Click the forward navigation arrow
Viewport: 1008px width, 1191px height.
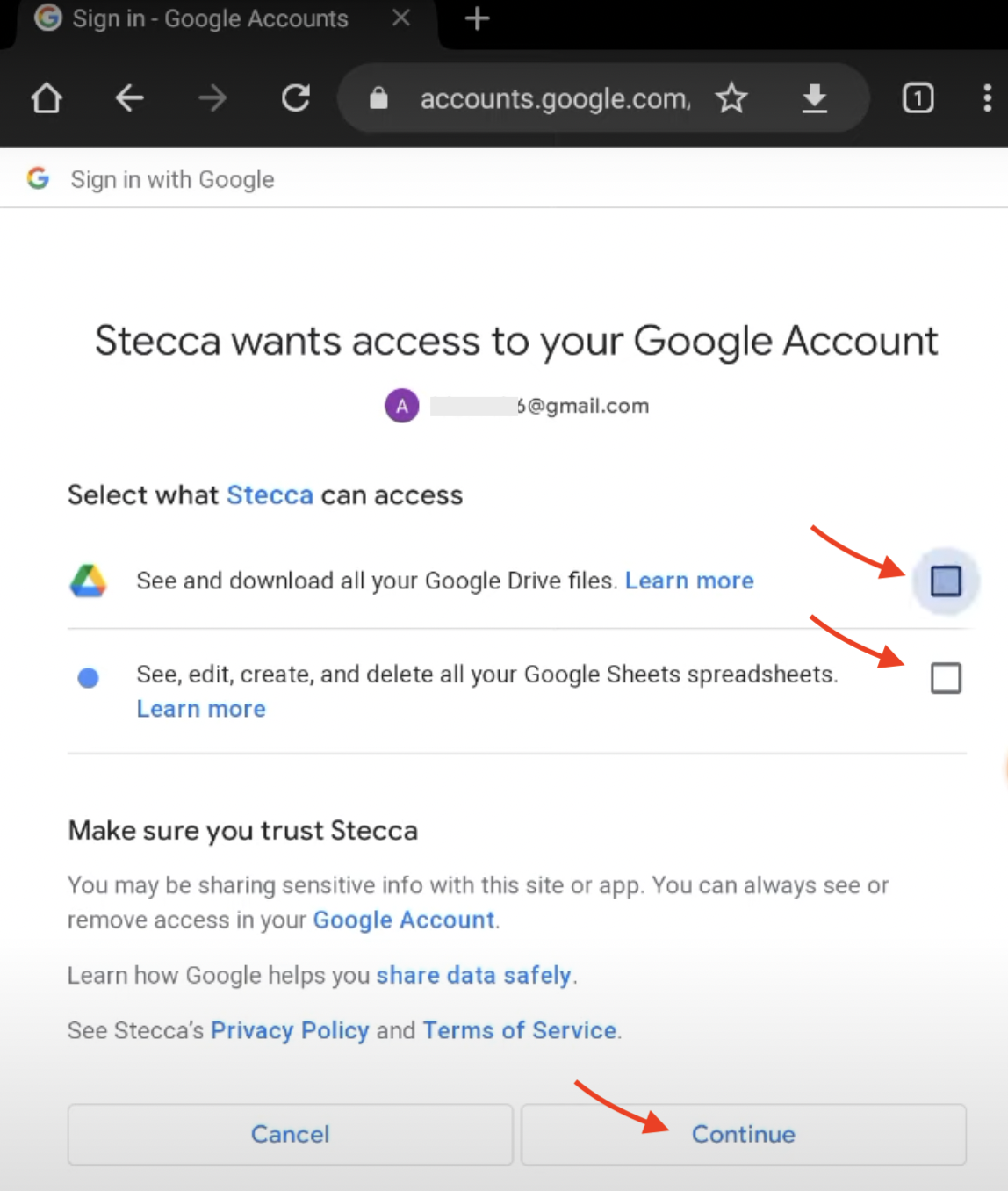tap(212, 98)
